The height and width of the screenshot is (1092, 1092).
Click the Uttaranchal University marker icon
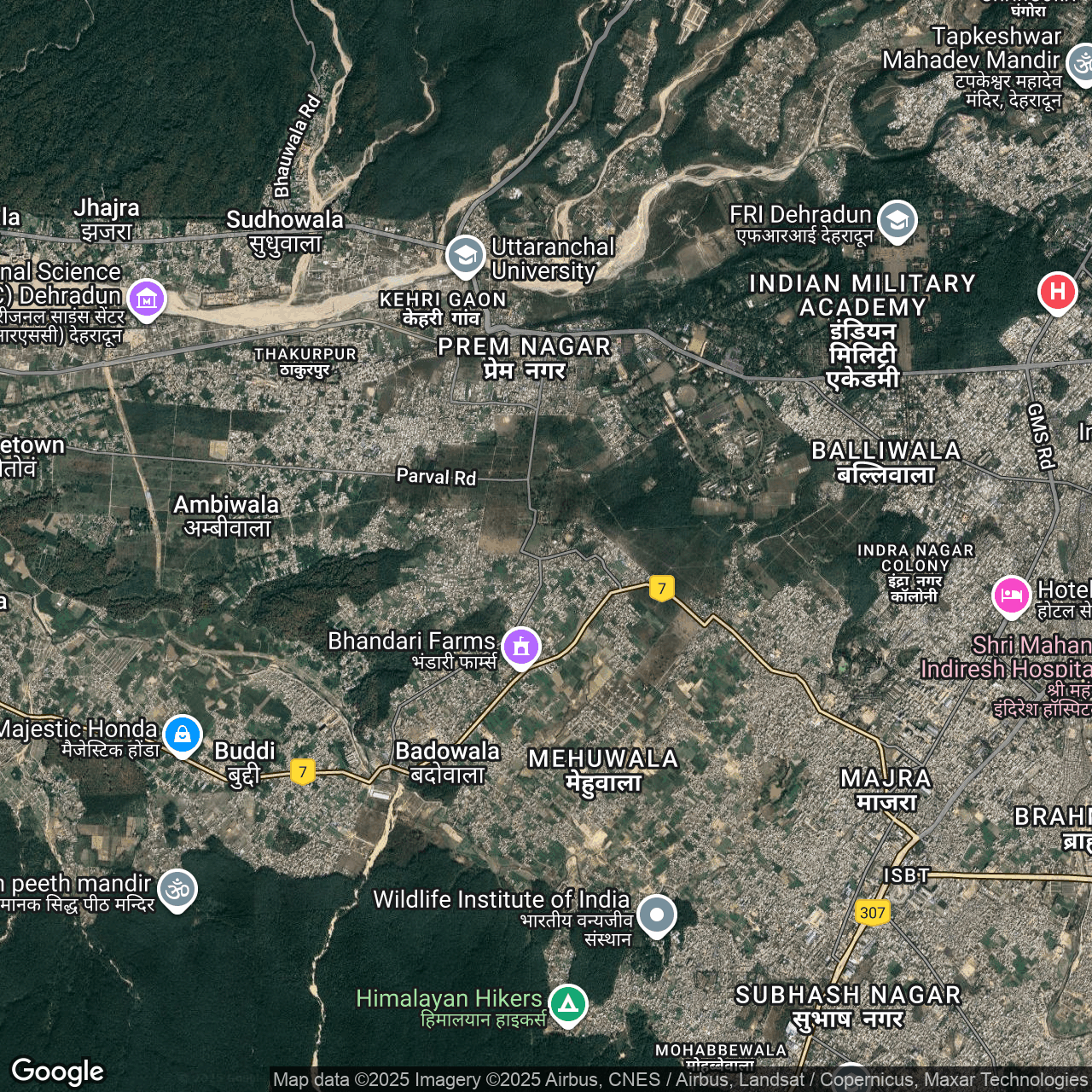click(x=465, y=255)
